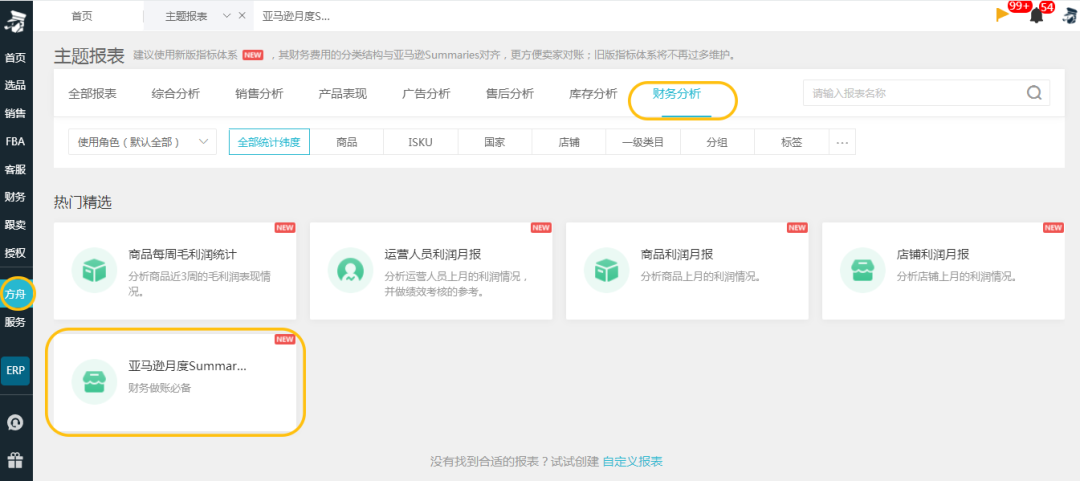Switch to 亚马逊月度S... tab
The width and height of the screenshot is (1080, 481).
[x=296, y=16]
